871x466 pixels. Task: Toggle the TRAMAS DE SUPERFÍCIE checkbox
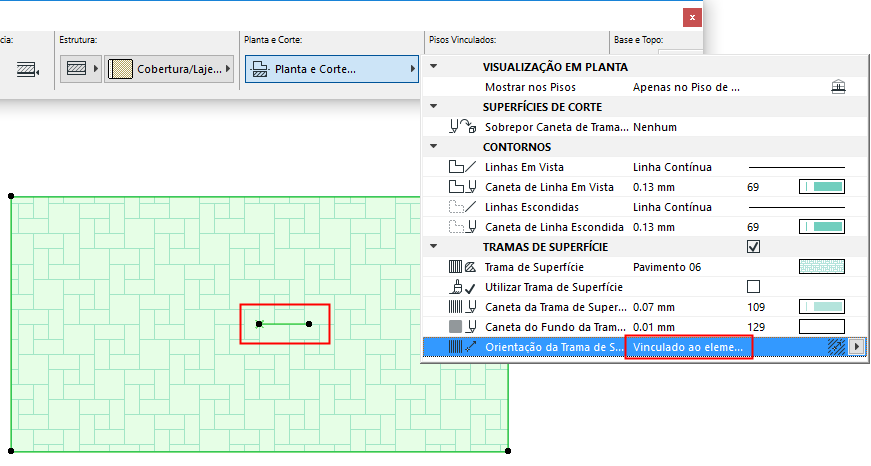753,247
